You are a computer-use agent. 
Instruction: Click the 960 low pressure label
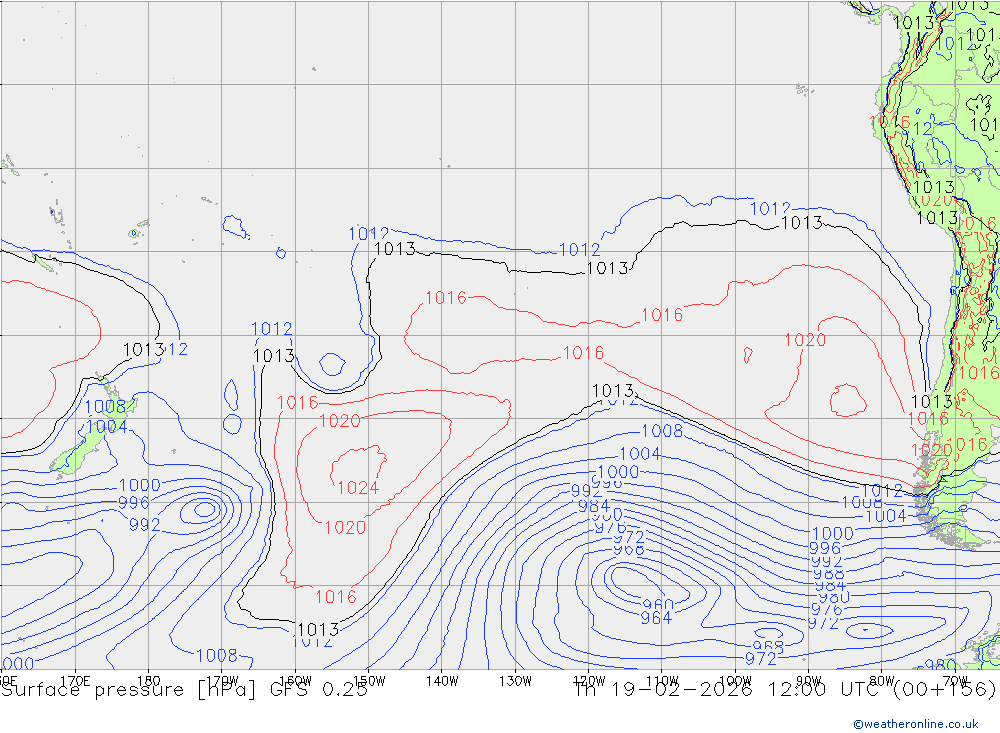(x=658, y=604)
